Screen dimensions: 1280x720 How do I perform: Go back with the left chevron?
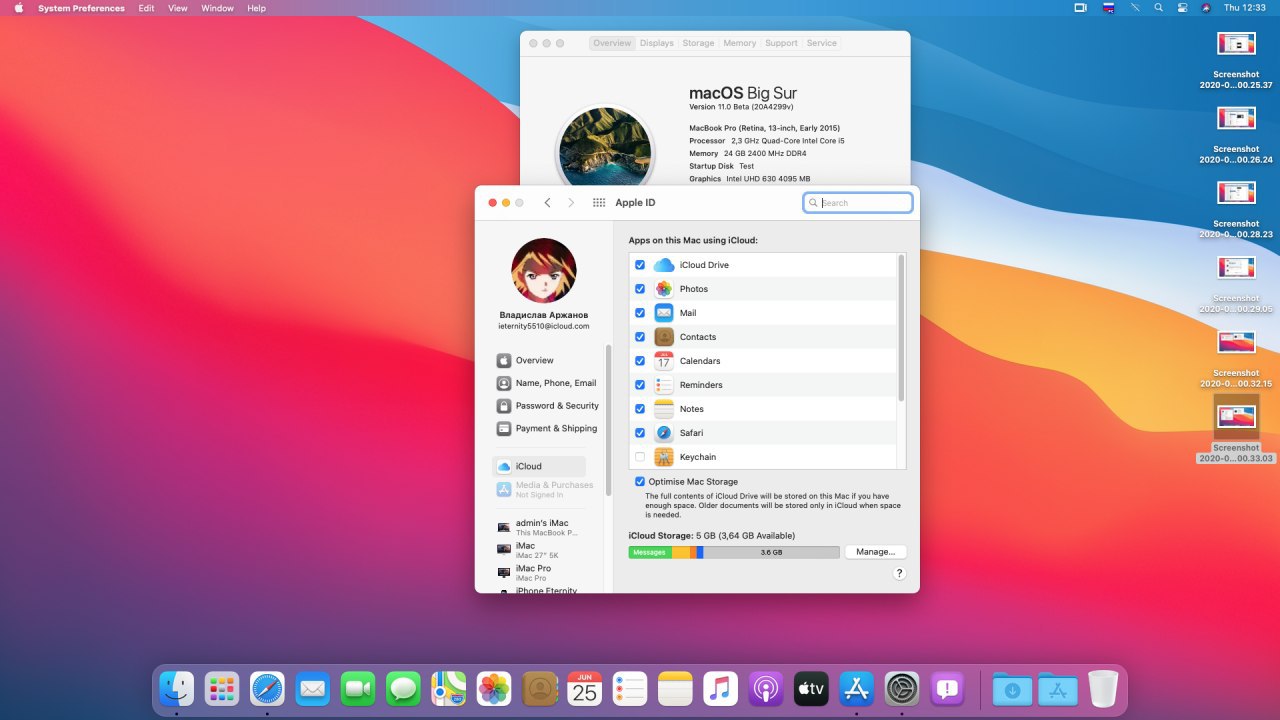pos(547,202)
